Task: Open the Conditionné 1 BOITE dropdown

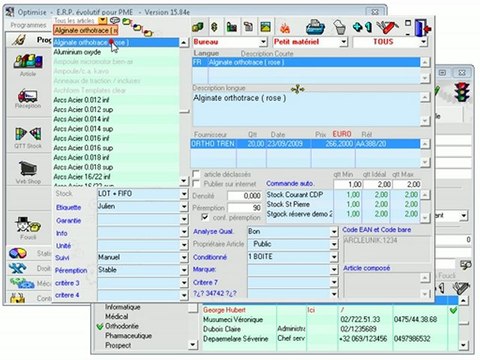Action: click(334, 257)
